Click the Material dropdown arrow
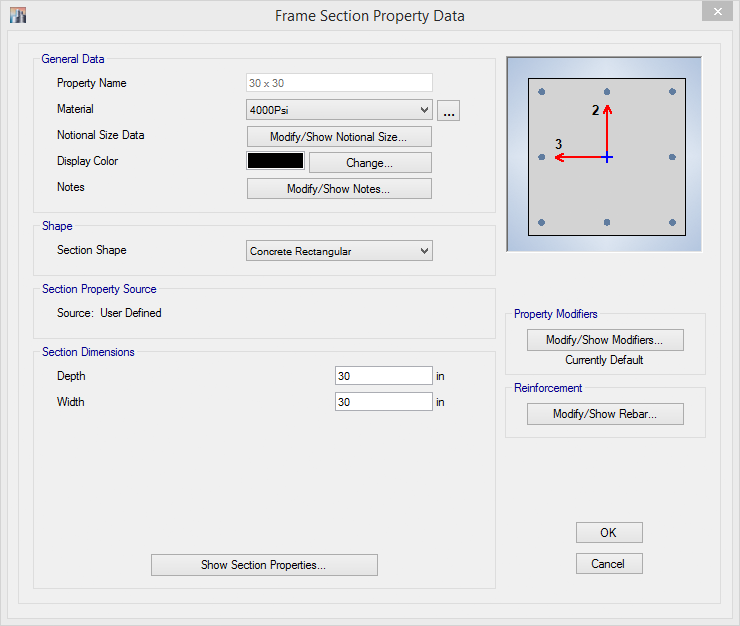 tap(424, 110)
